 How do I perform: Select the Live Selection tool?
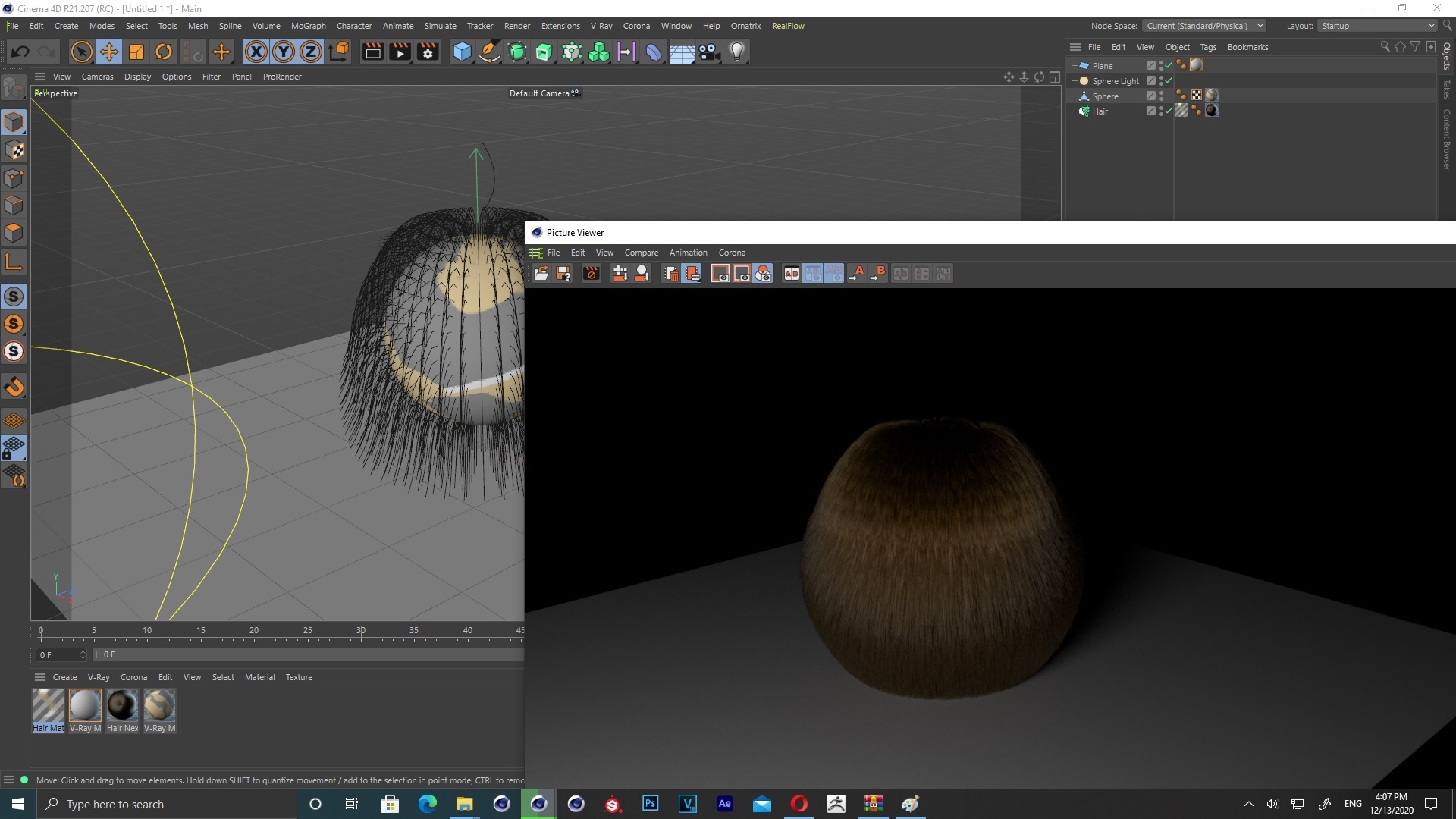[x=81, y=52]
